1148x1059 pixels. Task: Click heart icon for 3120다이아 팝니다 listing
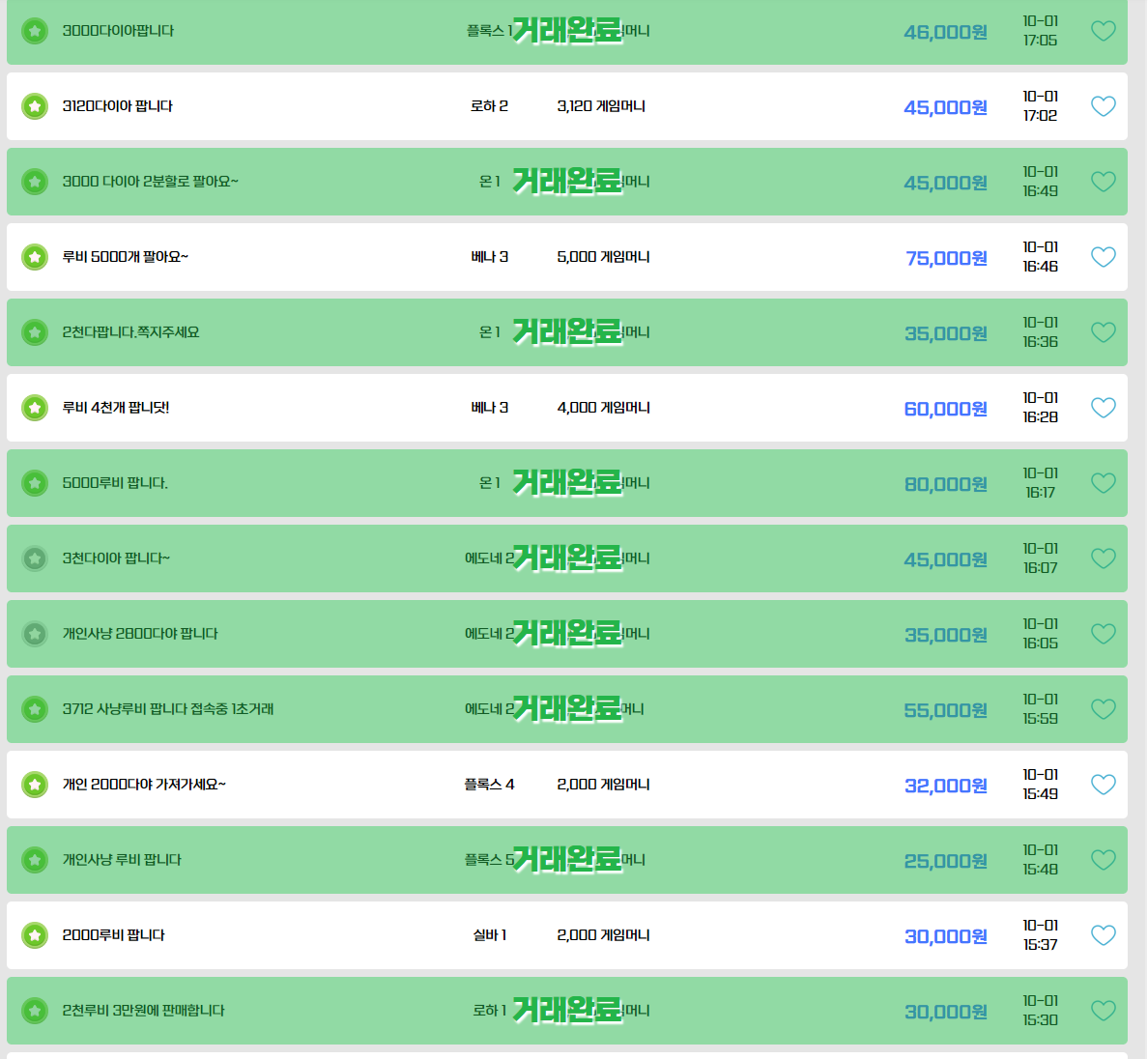1103,106
